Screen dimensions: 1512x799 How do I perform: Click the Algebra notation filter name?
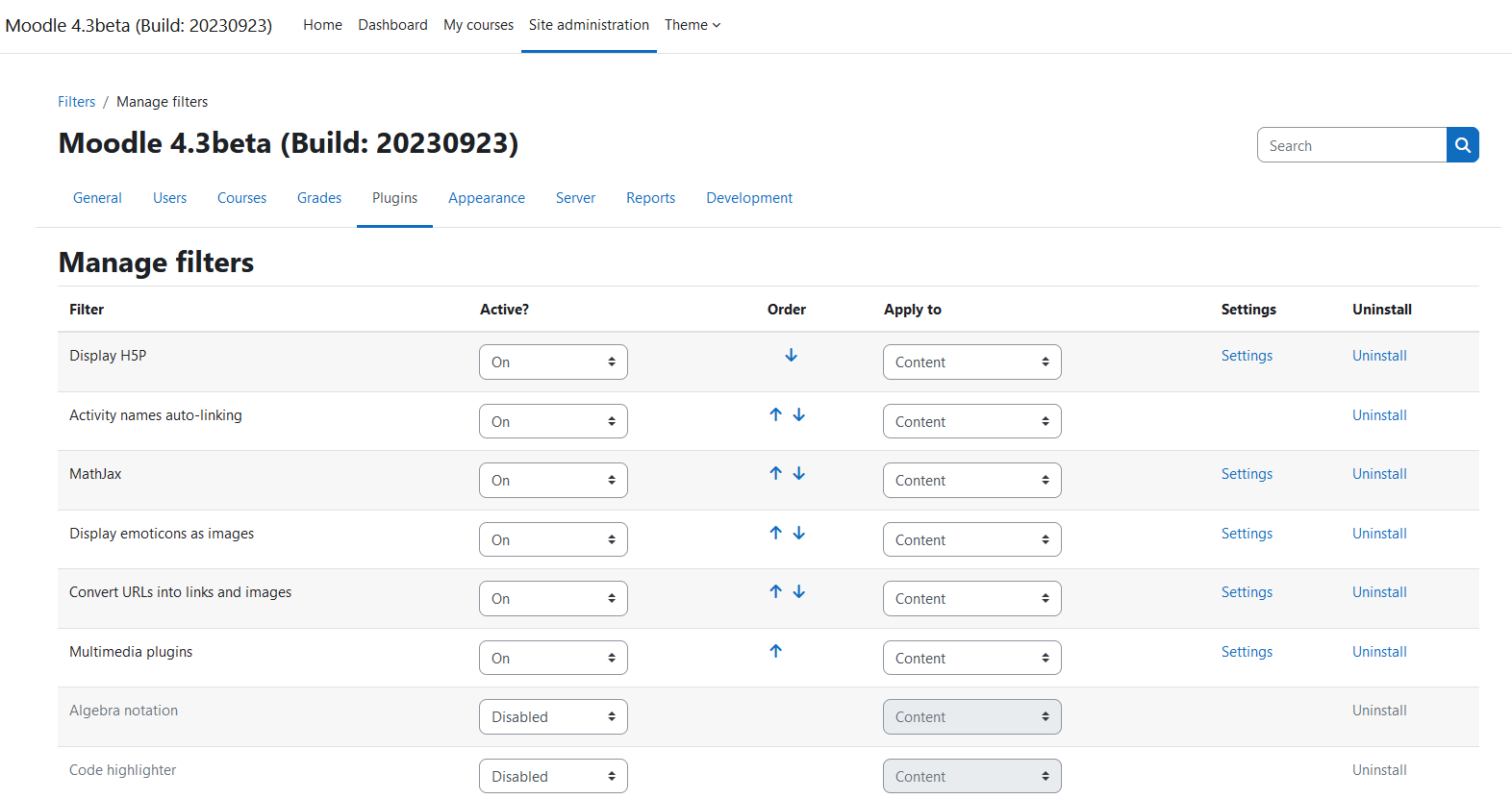click(123, 711)
